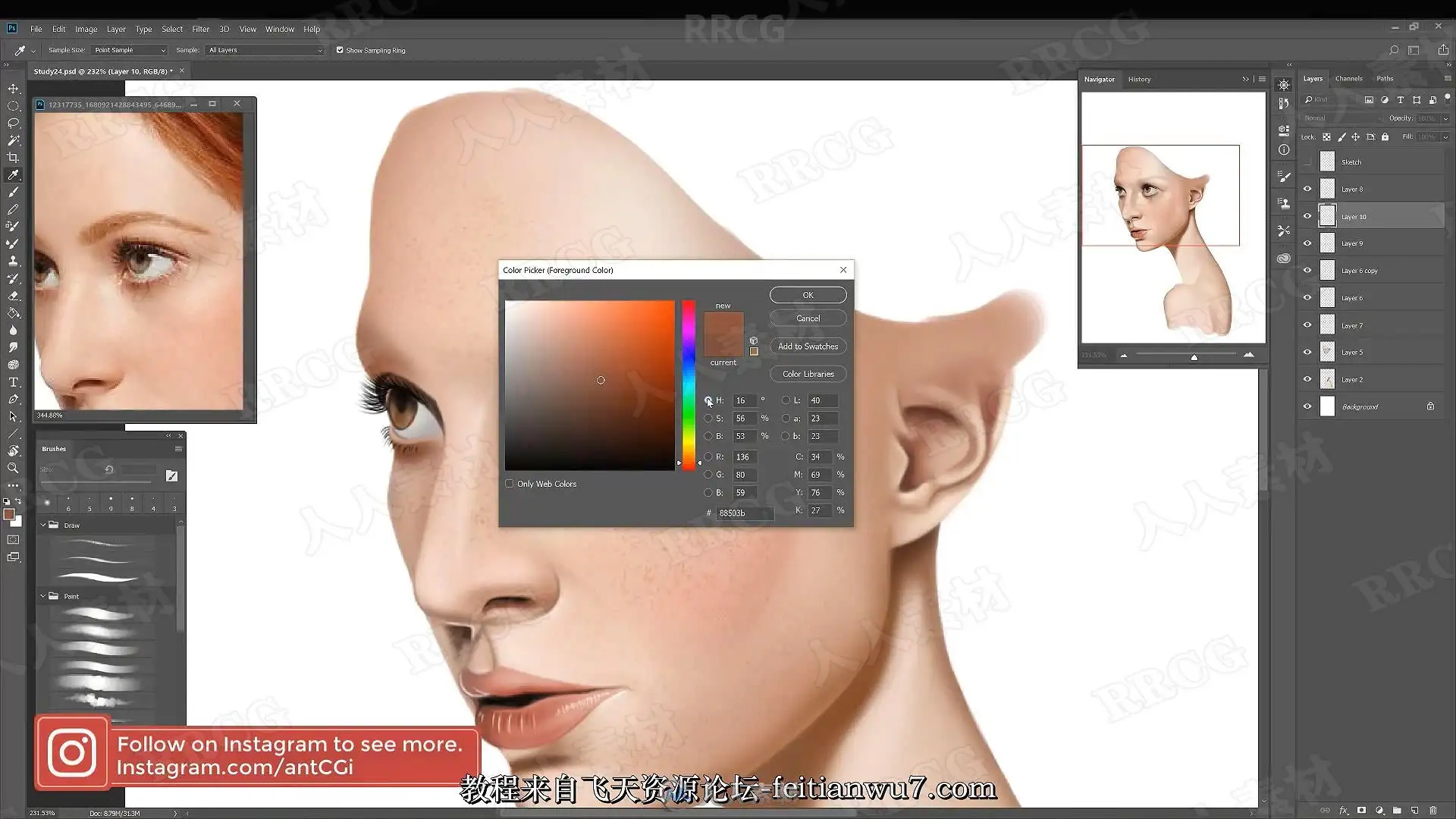Select the Lasso tool
The image size is (1456, 819).
pyautogui.click(x=13, y=123)
